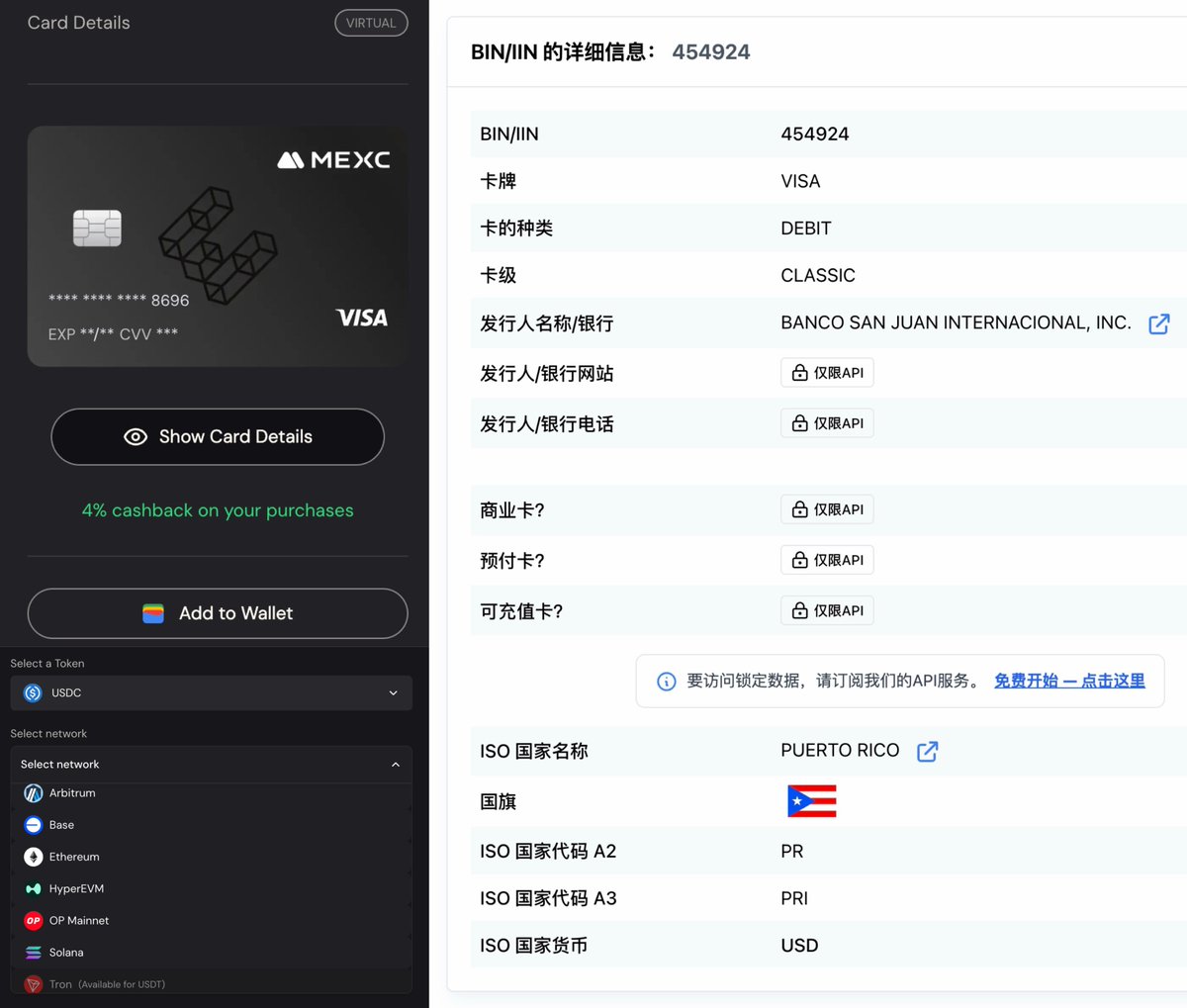Viewport: 1187px width, 1008px height.
Task: Click the Card Details heading
Action: coord(79,23)
